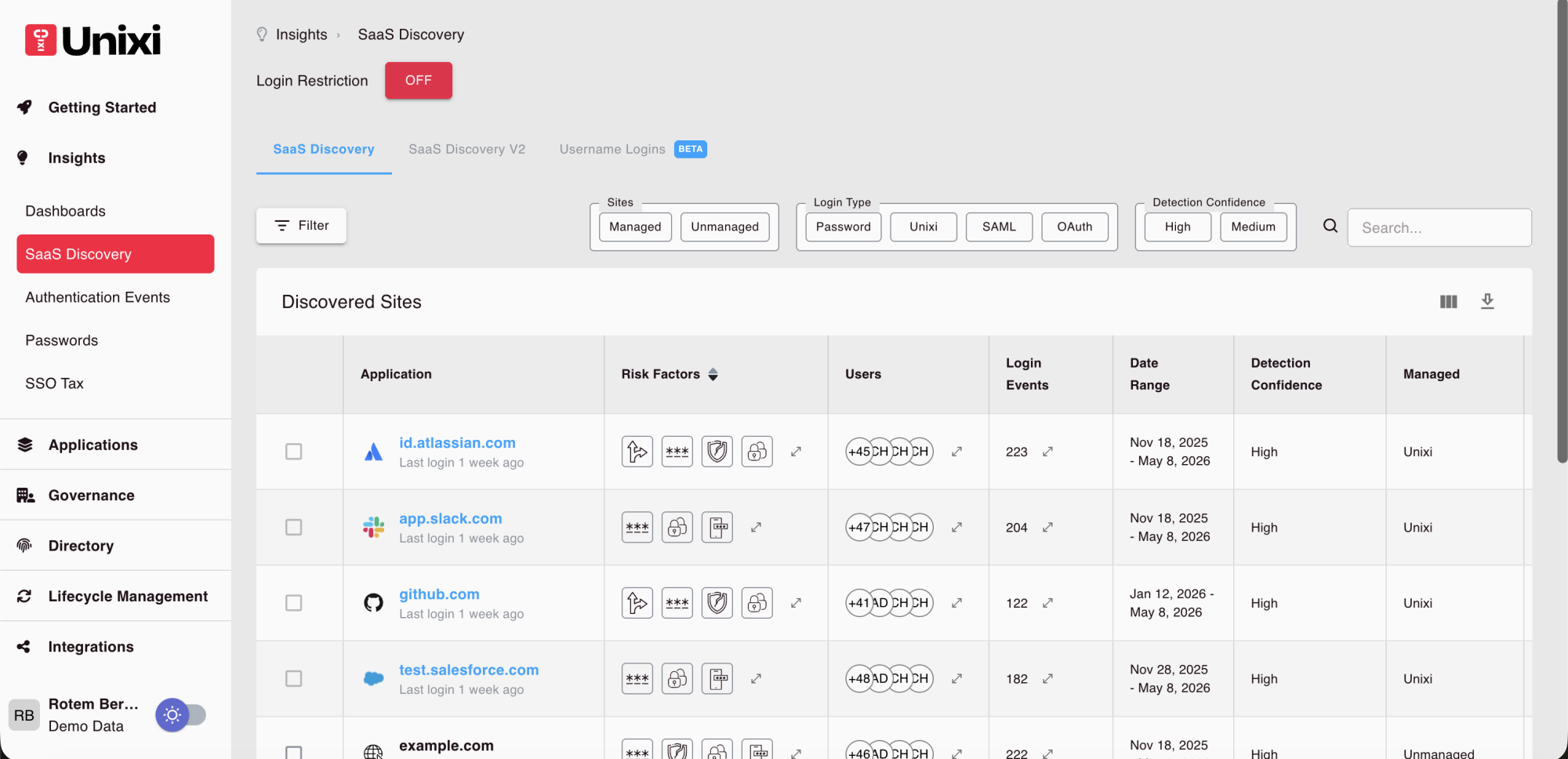This screenshot has height=759, width=1568.
Task: Click first risk icon in github.com row
Action: click(x=637, y=603)
